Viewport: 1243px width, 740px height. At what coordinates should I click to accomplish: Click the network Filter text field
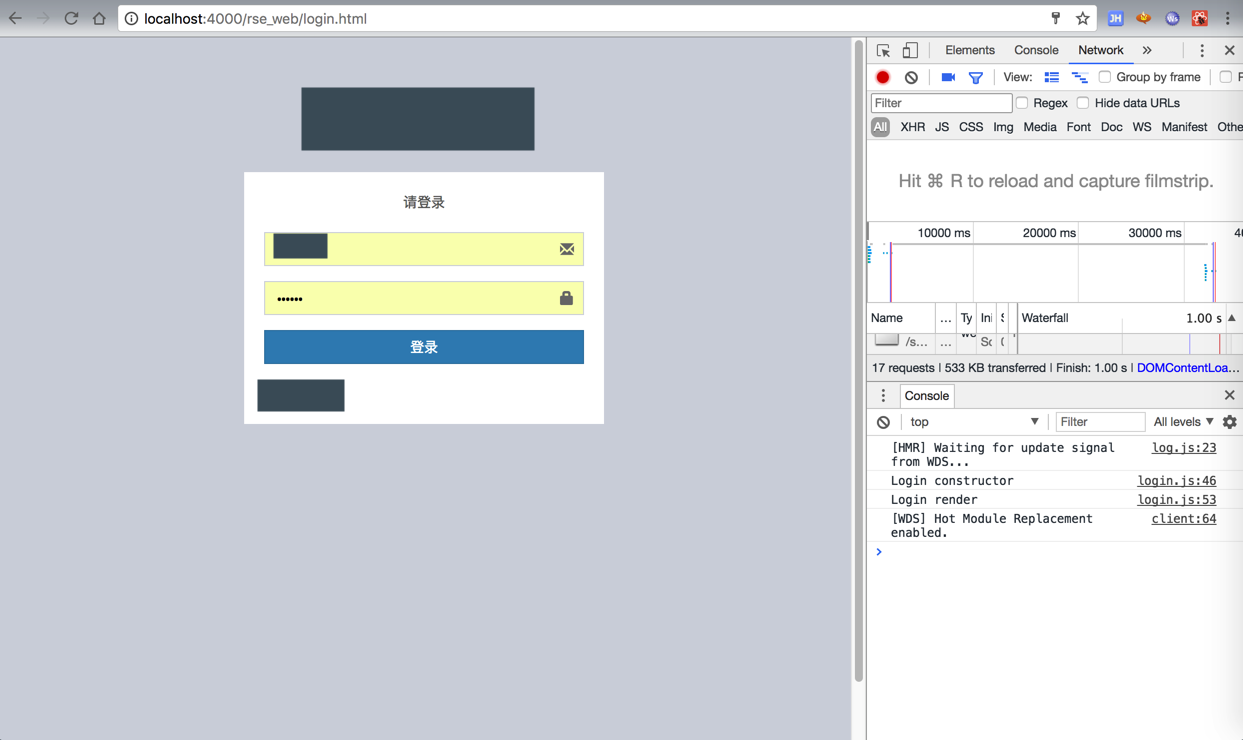pyautogui.click(x=941, y=103)
